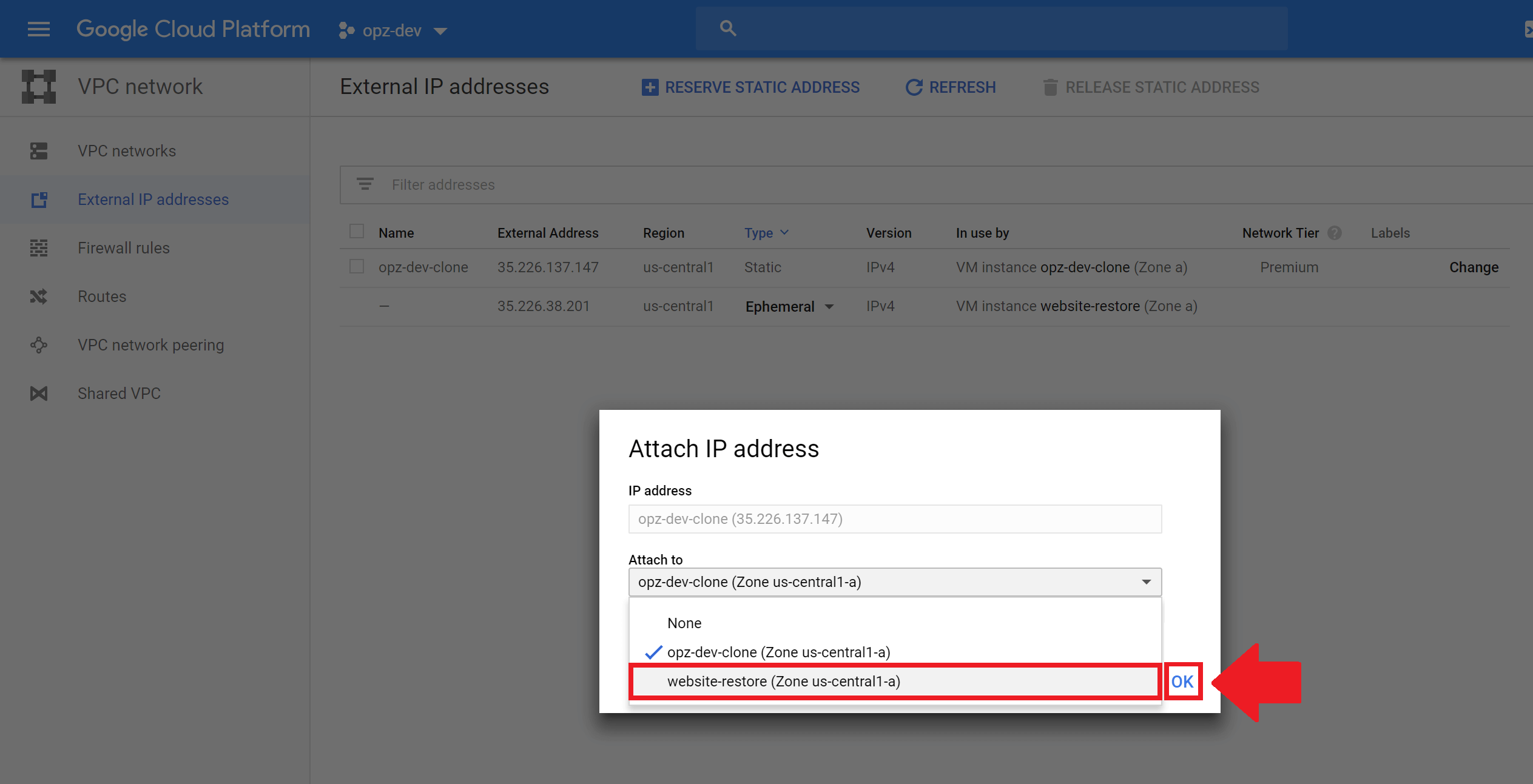1533x784 pixels.
Task: Focus the top search bar field
Action: pos(991,28)
